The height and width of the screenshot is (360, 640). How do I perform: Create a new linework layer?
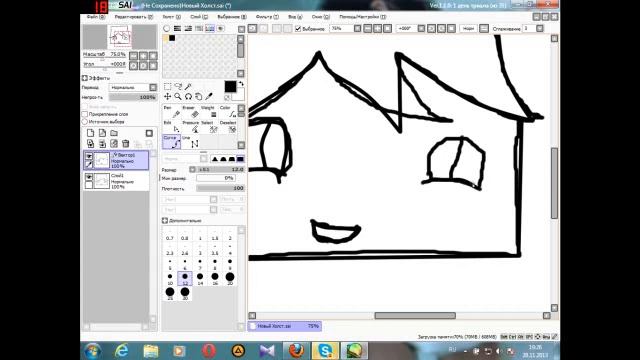pyautogui.click(x=102, y=133)
